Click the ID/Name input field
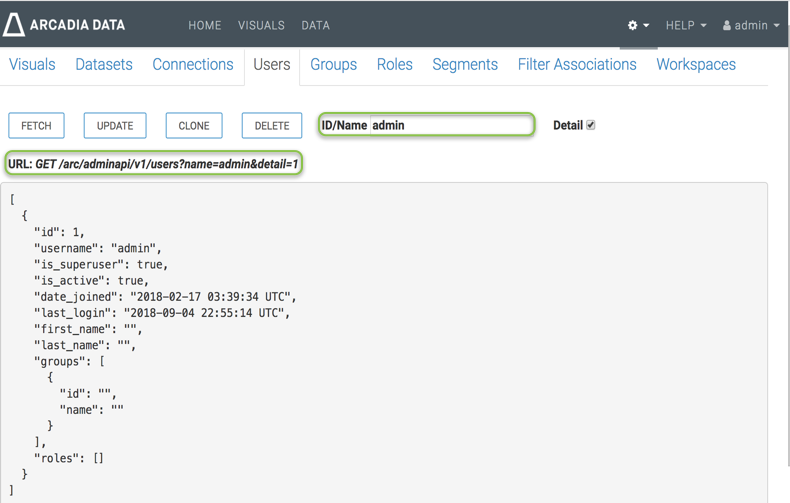This screenshot has height=503, width=790. pos(450,125)
